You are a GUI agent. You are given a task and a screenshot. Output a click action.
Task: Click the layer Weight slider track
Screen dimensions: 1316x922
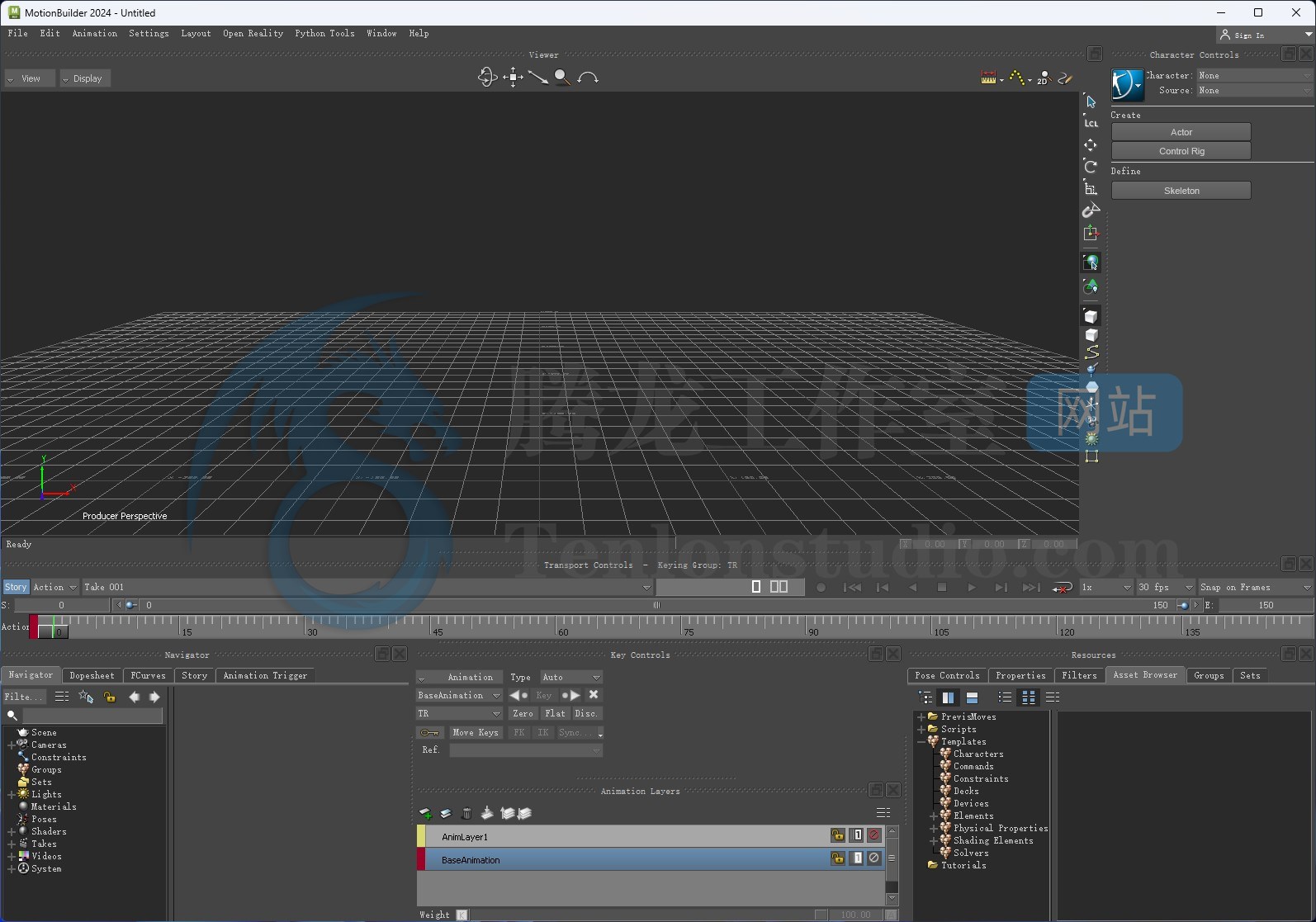(648, 915)
